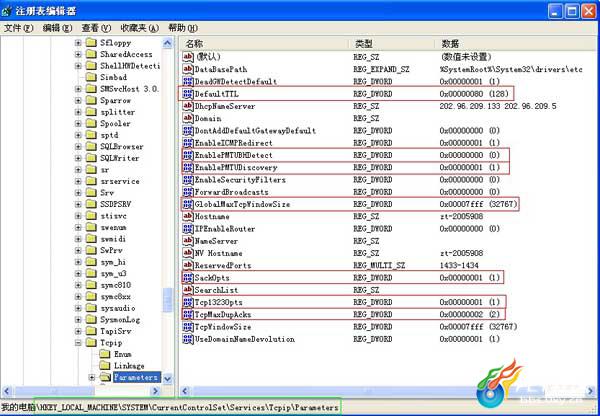600x416 pixels.
Task: Click the DataBasePath string value icon
Action: (x=188, y=69)
